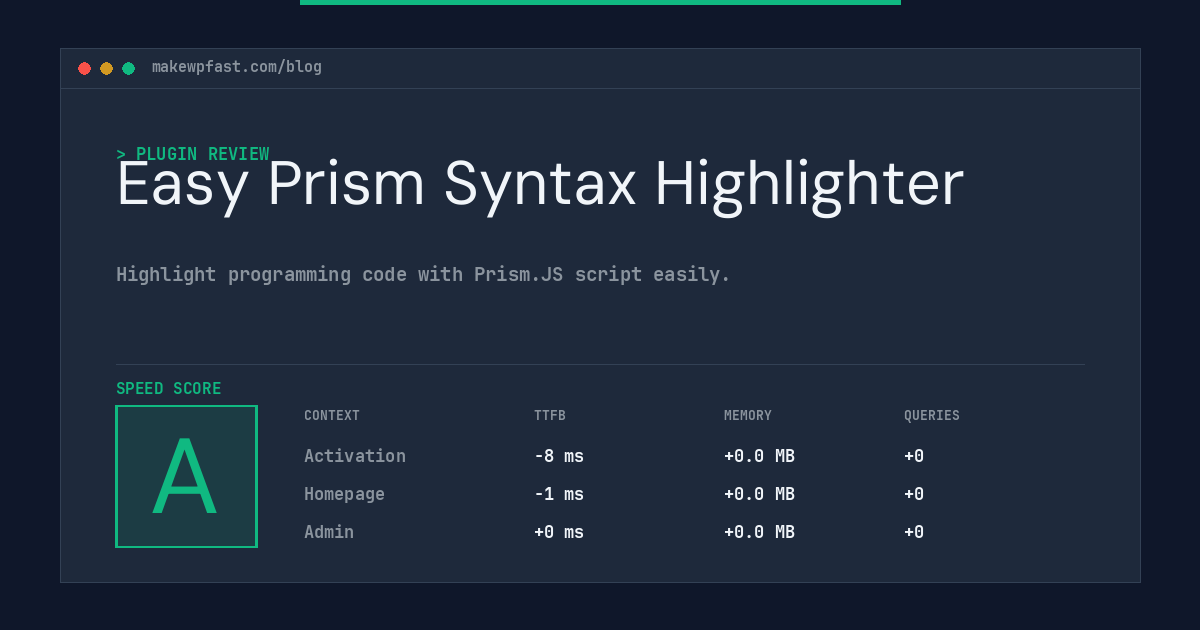
Task: Click the makewpfast.com/blog address text
Action: tap(237, 67)
